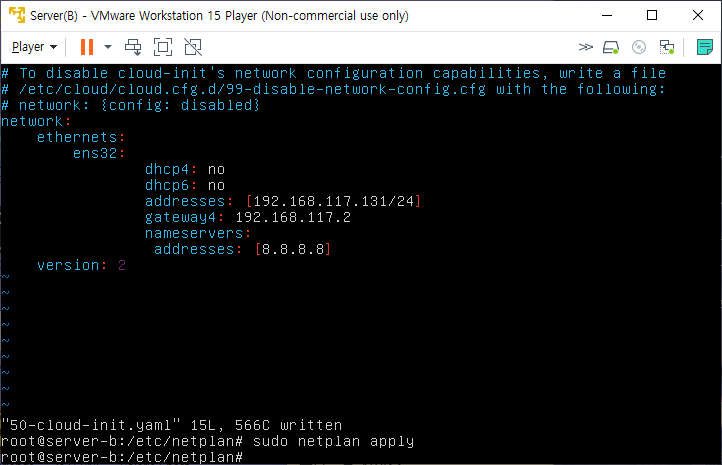The height and width of the screenshot is (465, 722).
Task: Click the CD/DVD drive device icon
Action: (639, 47)
